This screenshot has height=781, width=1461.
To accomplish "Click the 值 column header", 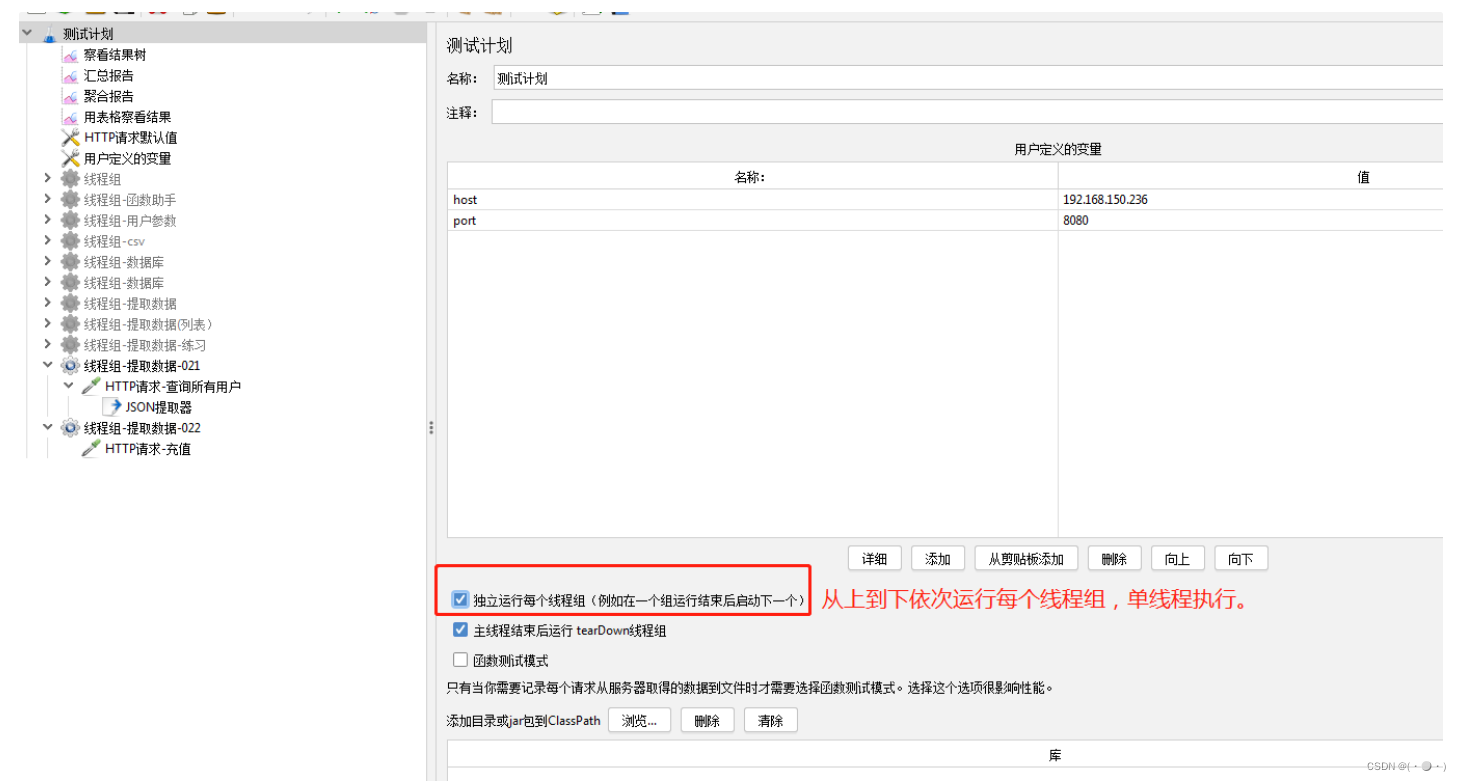I will (x=1251, y=177).
